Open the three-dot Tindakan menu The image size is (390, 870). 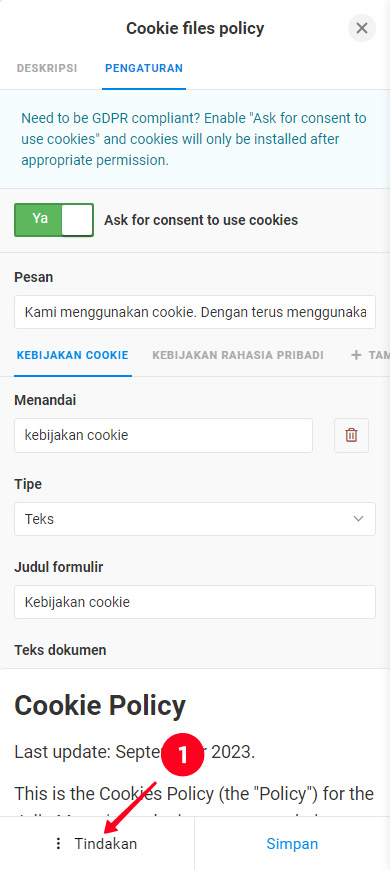click(58, 843)
